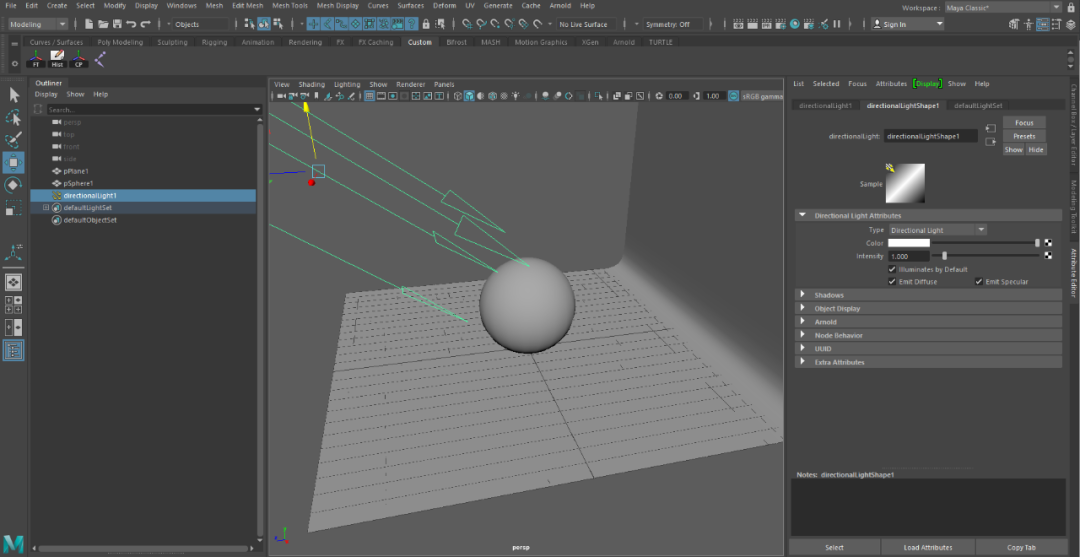Click the Outliner search field
The width and height of the screenshot is (1080, 557).
coord(150,109)
